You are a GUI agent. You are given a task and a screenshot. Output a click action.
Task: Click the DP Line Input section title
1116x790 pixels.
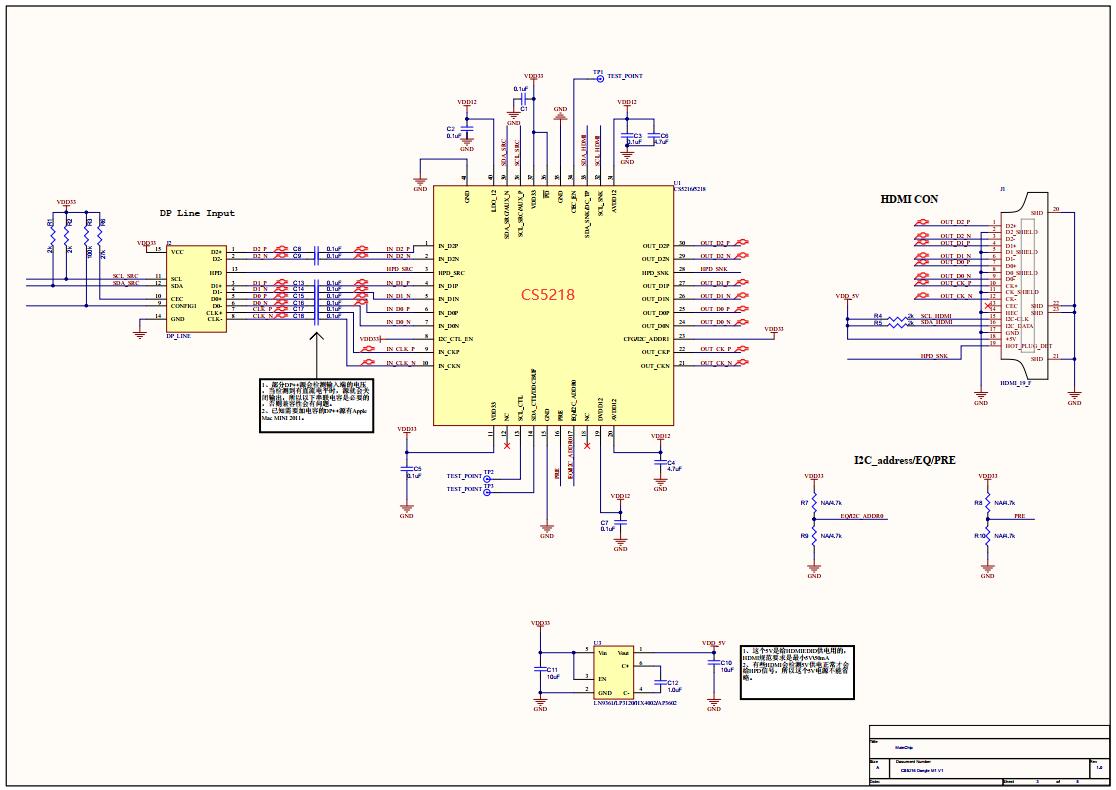point(196,213)
